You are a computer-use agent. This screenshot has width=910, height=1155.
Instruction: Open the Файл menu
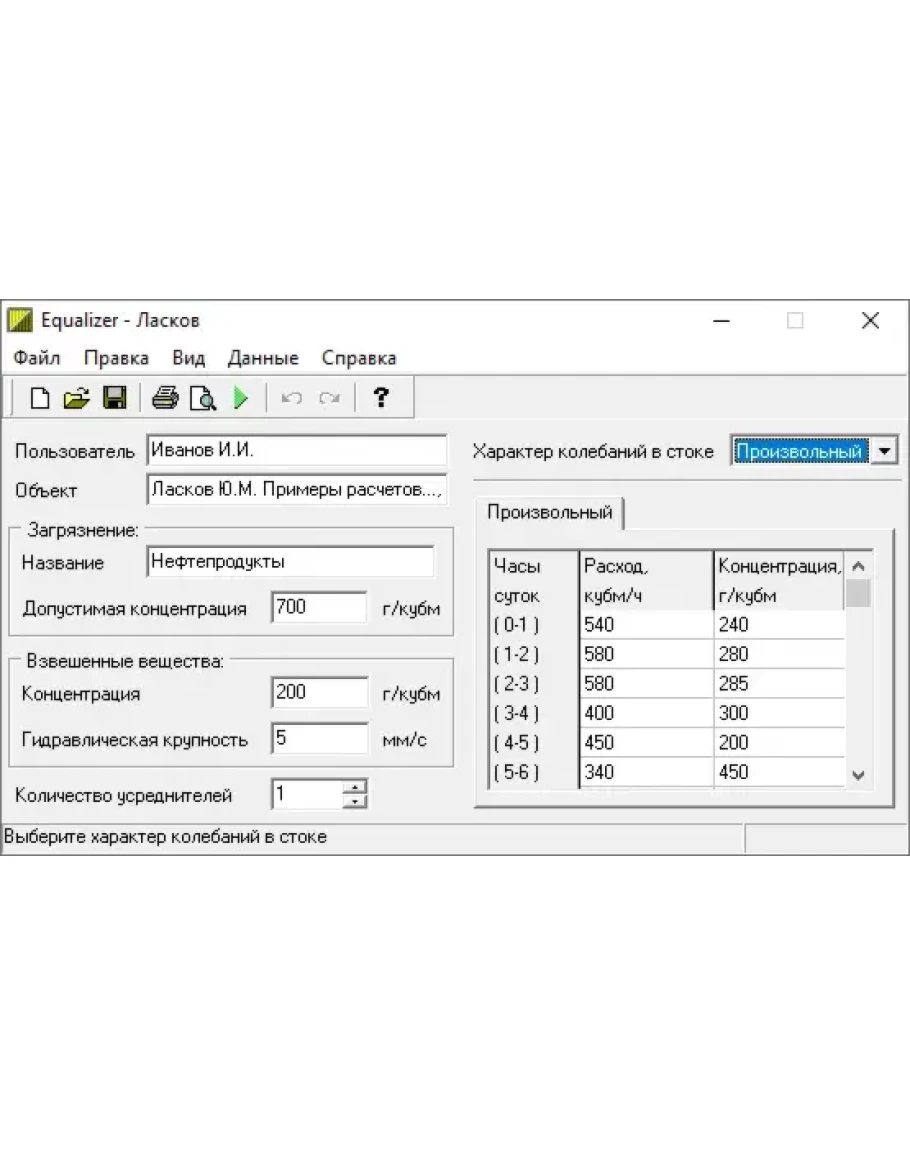click(x=37, y=358)
